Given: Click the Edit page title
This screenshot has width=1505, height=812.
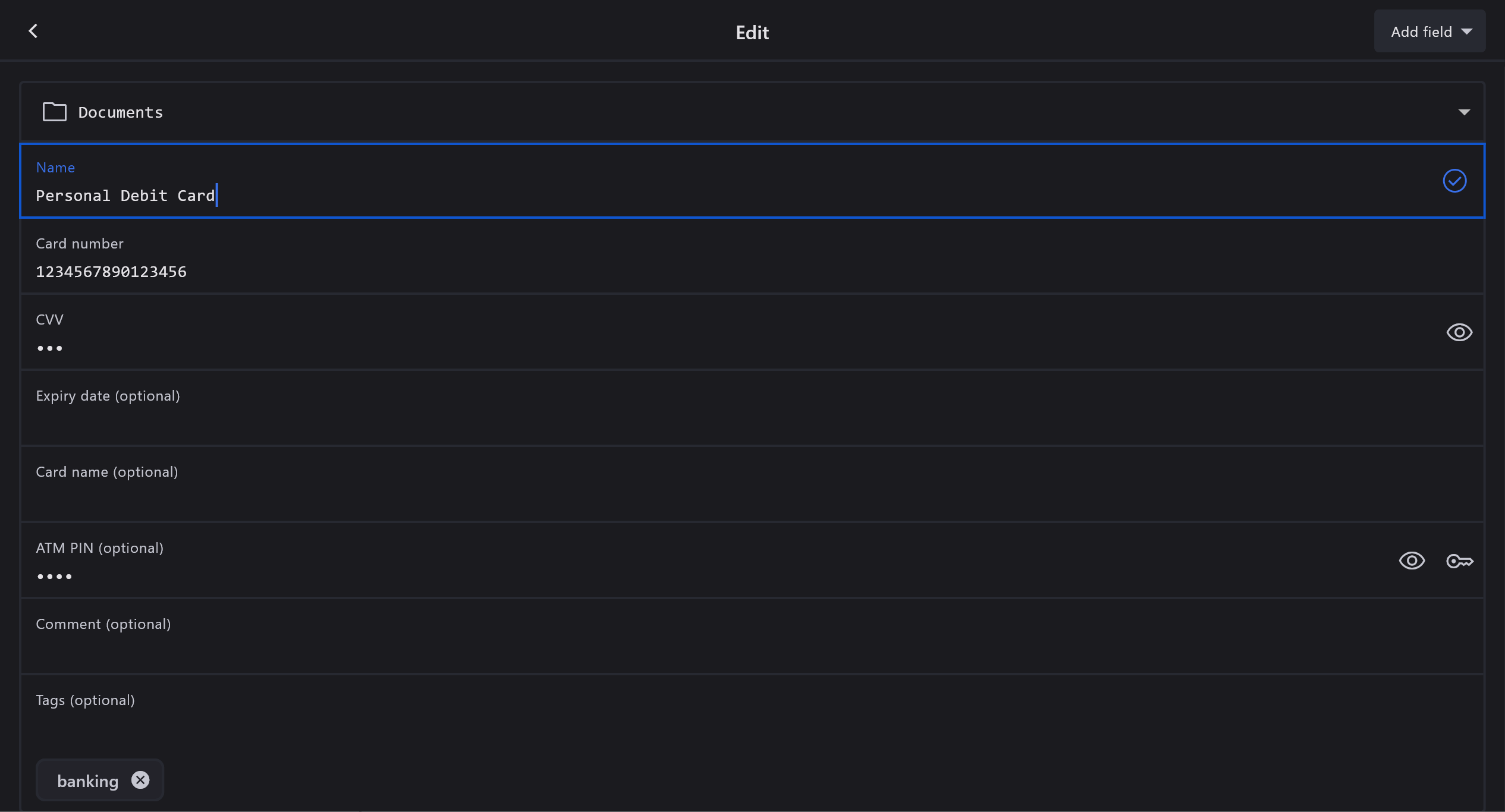Looking at the screenshot, I should point(752,32).
